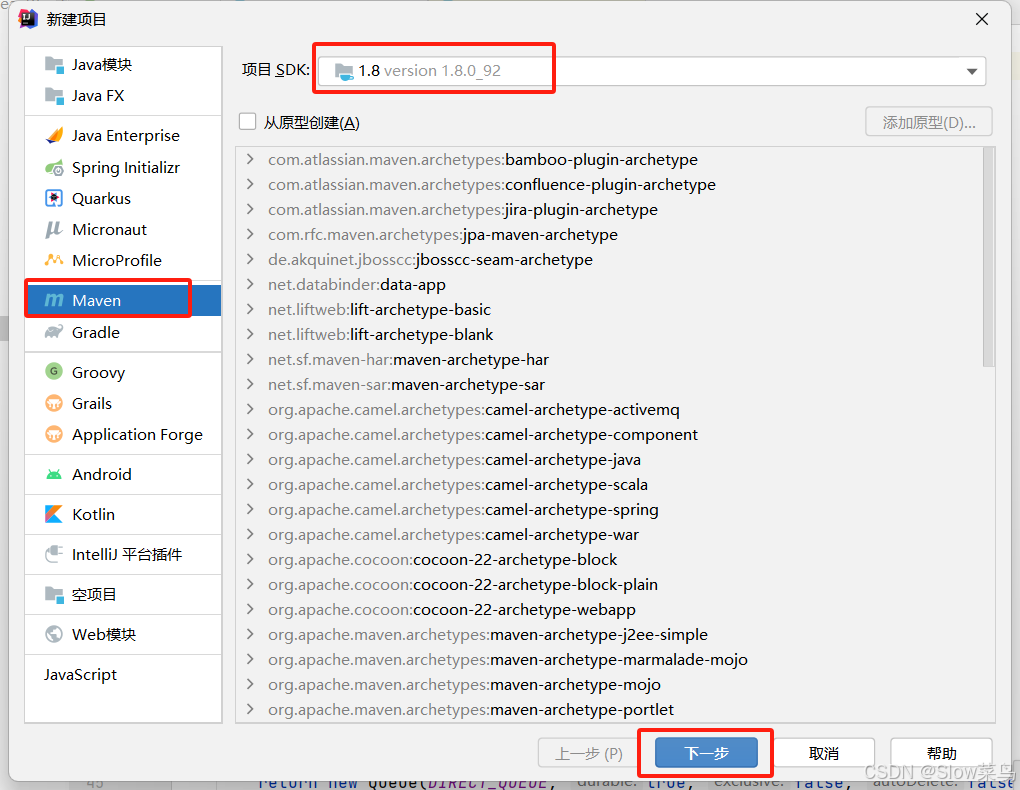Click the Java FX folder icon
The height and width of the screenshot is (790, 1020).
[x=54, y=96]
